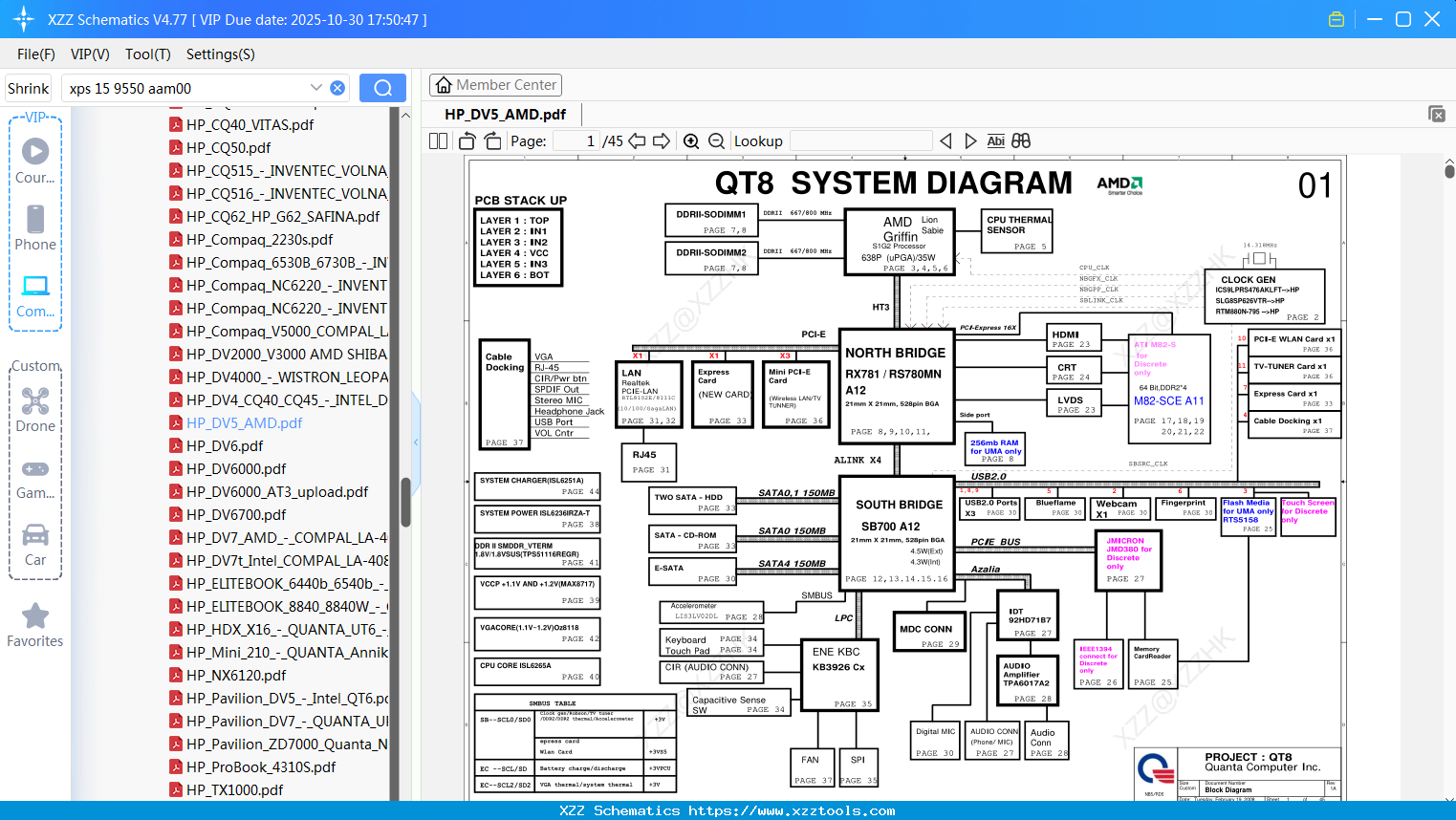Image resolution: width=1456 pixels, height=820 pixels.
Task: Toggle the Abi match-word option
Action: click(x=995, y=140)
